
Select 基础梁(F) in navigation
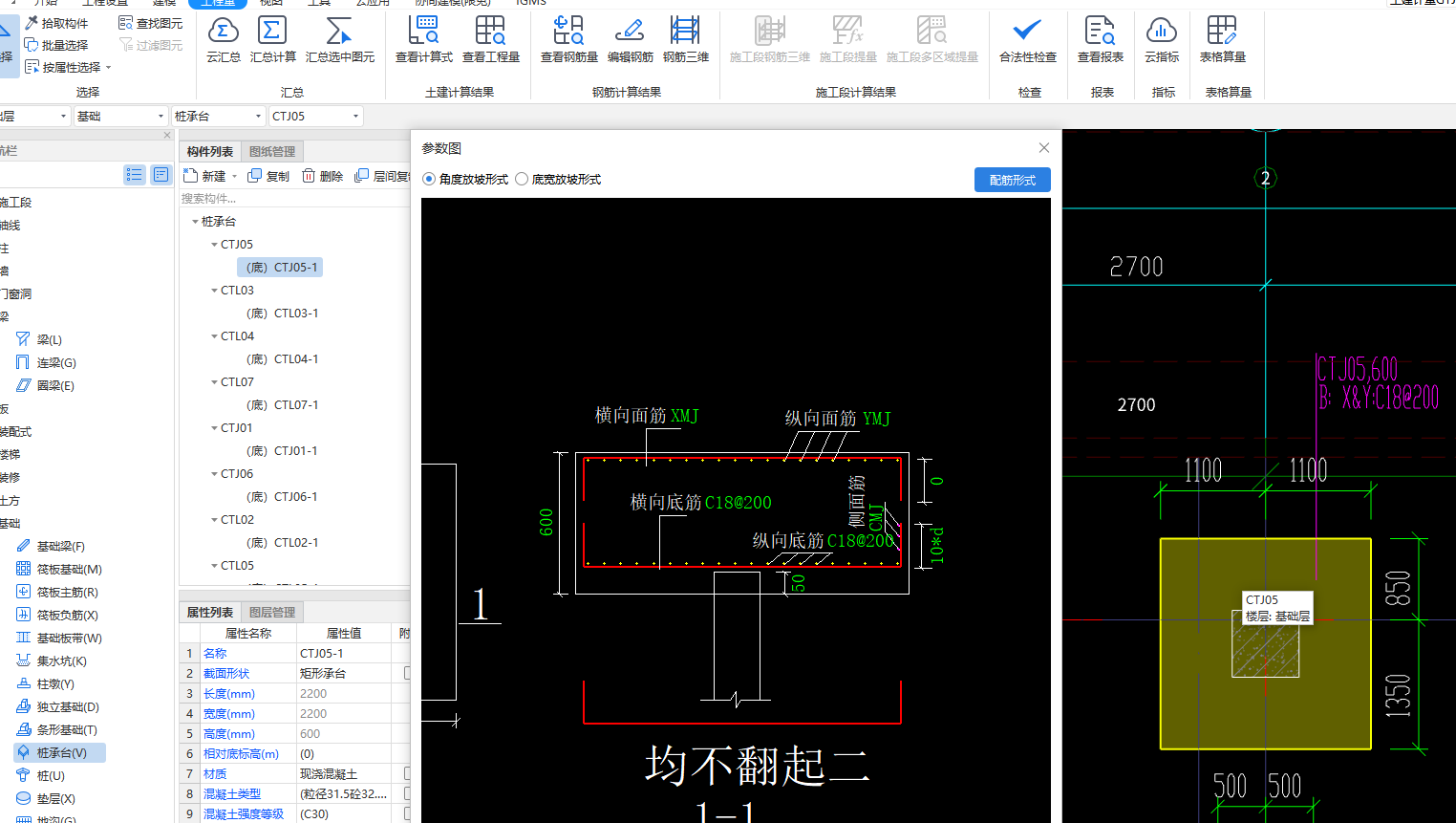[51, 546]
